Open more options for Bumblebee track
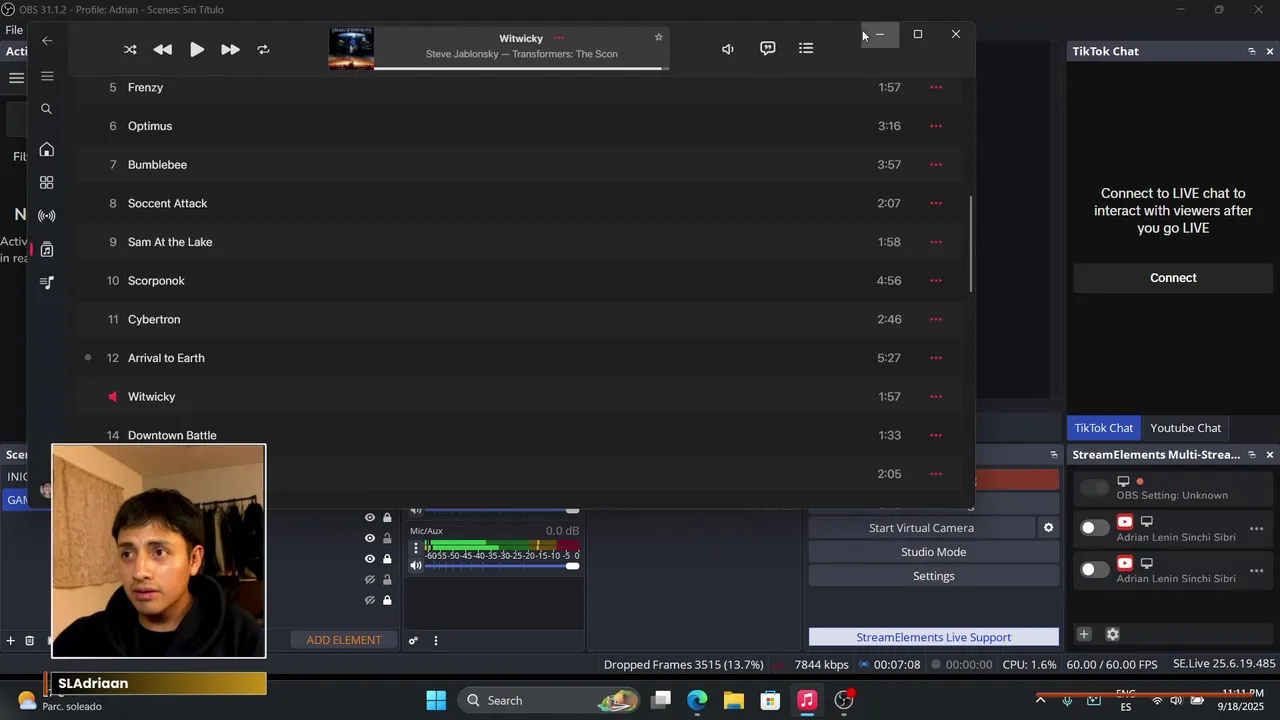 [936, 164]
